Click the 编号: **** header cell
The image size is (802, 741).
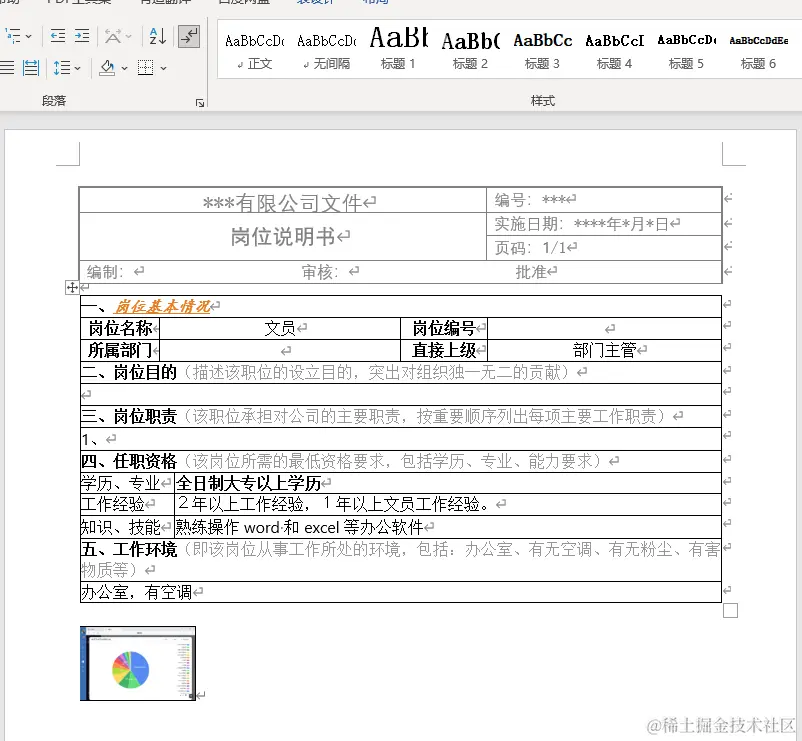click(x=604, y=200)
